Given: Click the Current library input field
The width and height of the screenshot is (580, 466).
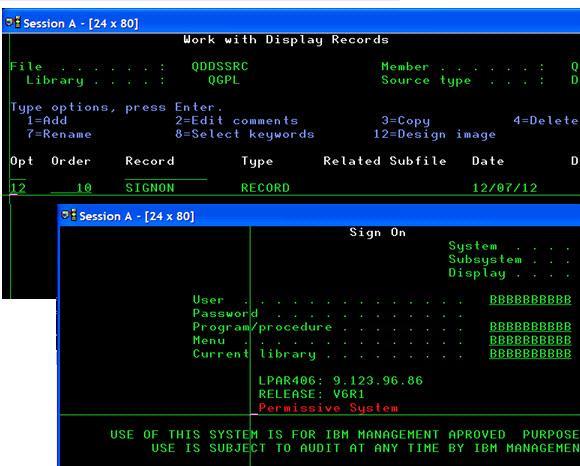Looking at the screenshot, I should [530, 354].
